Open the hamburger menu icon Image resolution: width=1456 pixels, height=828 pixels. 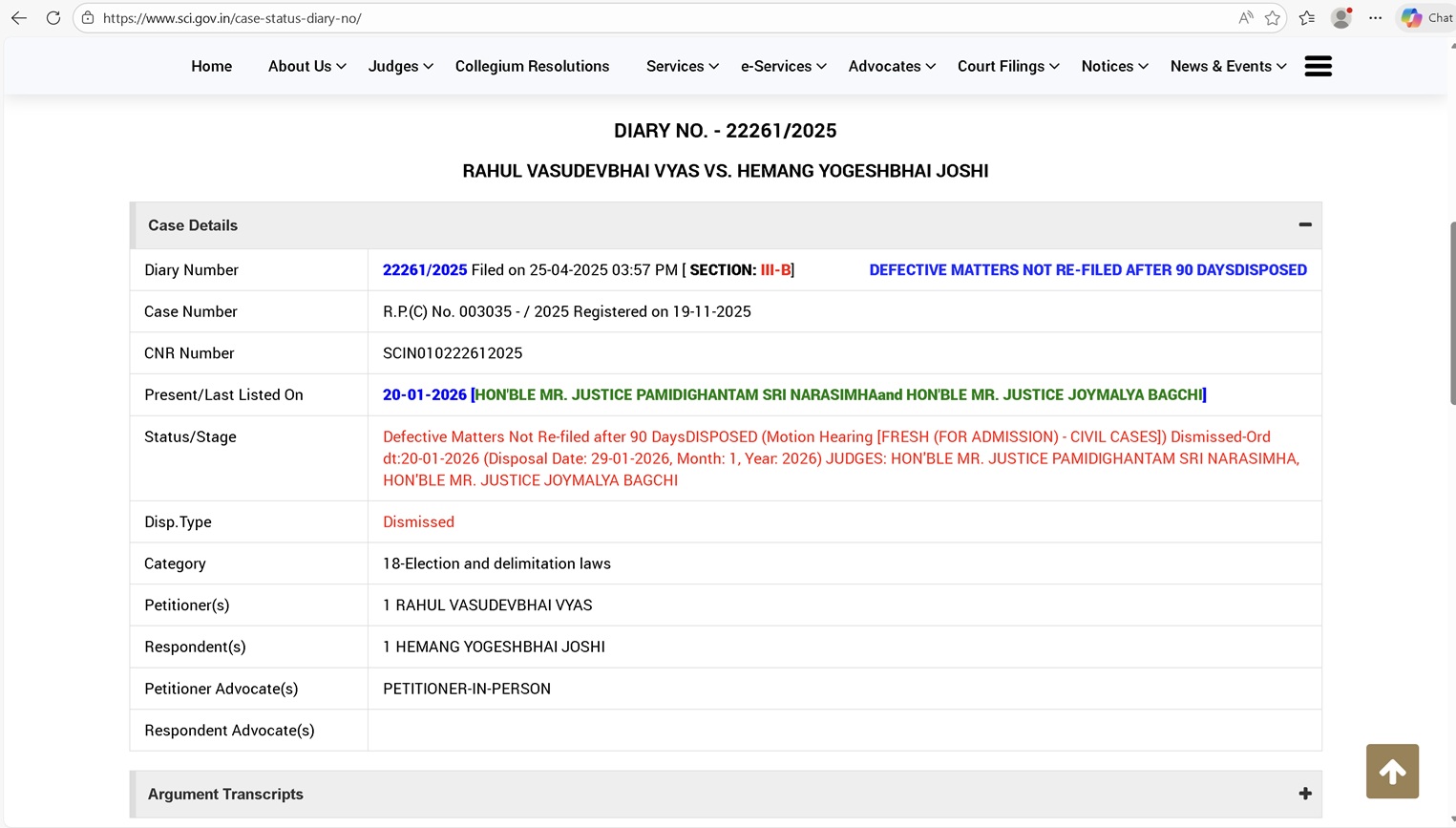coord(1318,66)
